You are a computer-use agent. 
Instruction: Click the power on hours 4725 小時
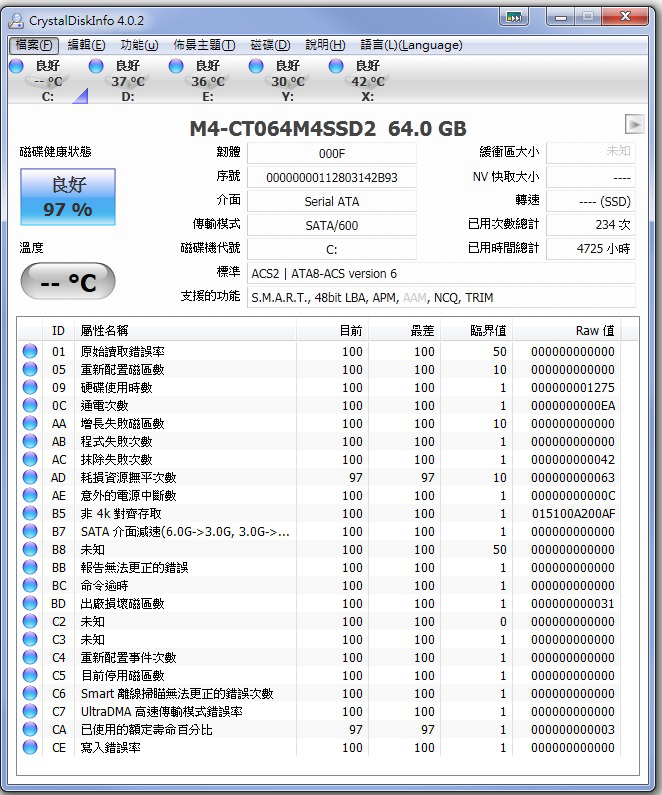coord(591,248)
